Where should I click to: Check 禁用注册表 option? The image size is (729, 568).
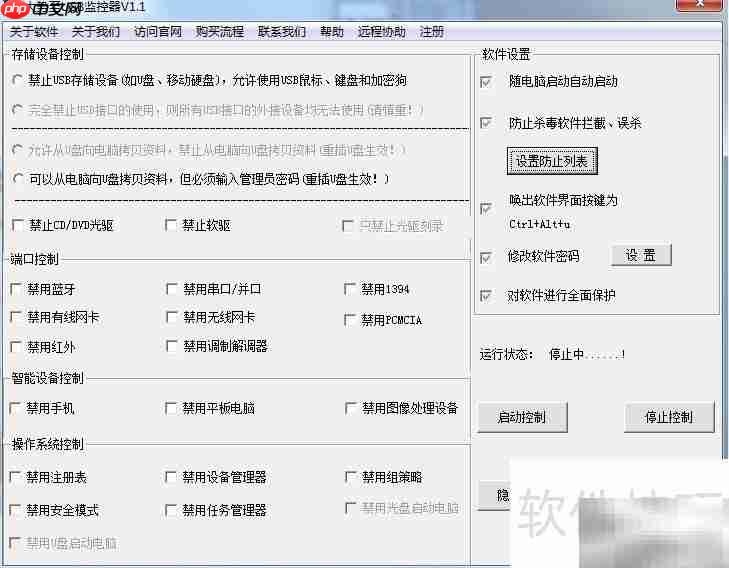coord(15,477)
